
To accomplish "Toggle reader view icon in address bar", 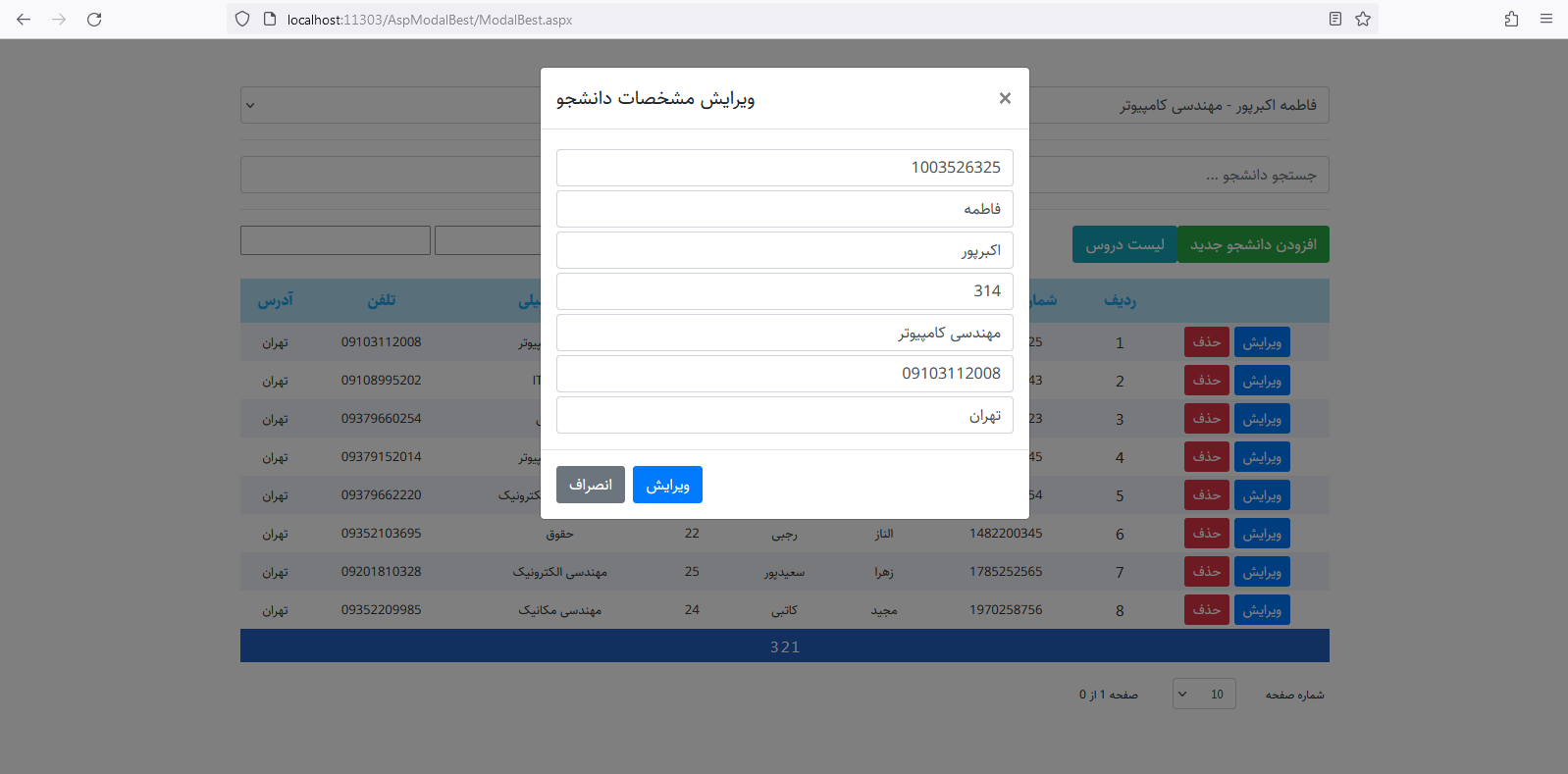I will coord(1334,20).
